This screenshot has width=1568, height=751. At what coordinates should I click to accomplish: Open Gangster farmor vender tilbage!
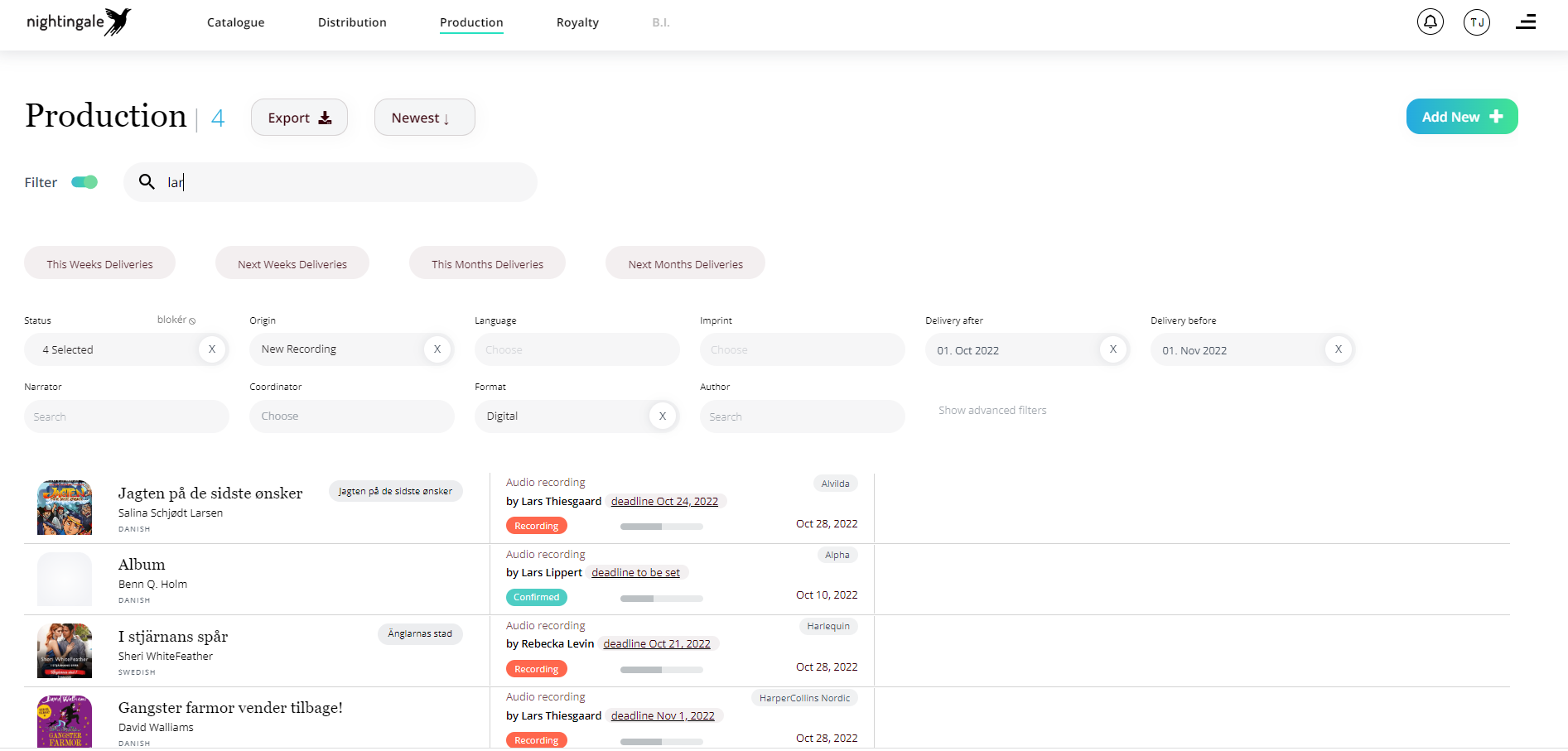pyautogui.click(x=230, y=707)
